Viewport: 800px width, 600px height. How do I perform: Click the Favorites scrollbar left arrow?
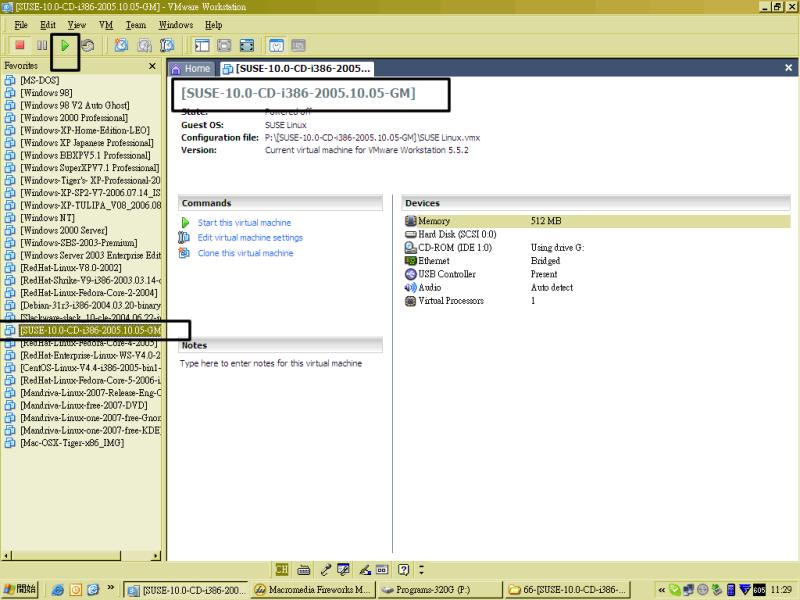click(x=6, y=556)
